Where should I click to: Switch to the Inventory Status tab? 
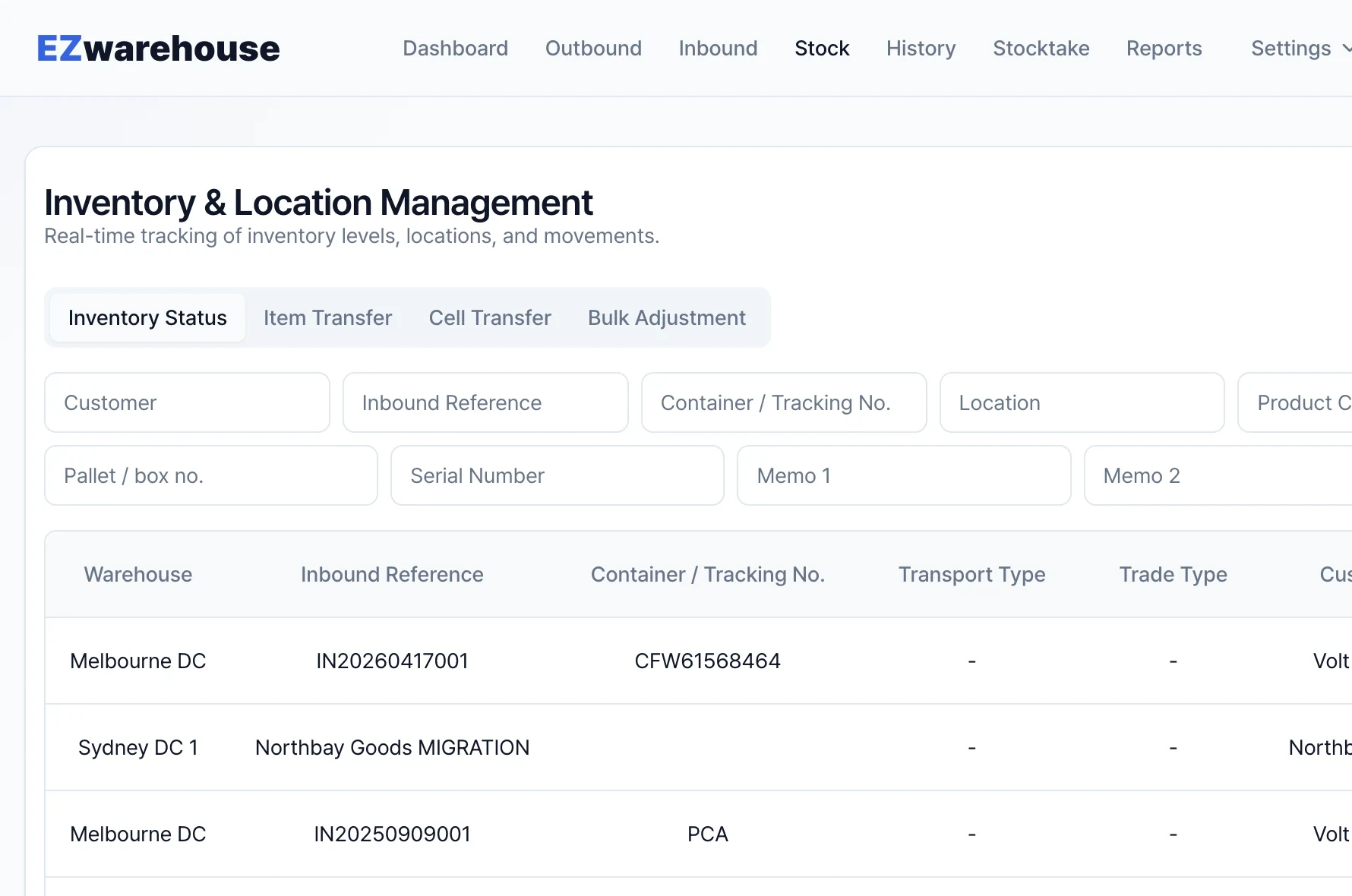147,317
